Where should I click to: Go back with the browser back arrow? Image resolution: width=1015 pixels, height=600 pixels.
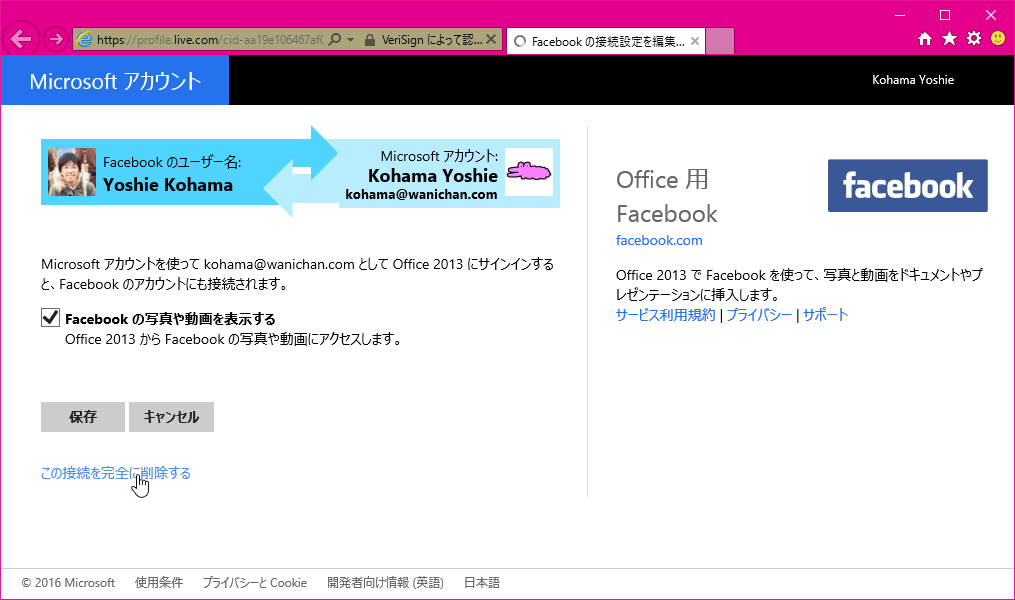coord(21,39)
